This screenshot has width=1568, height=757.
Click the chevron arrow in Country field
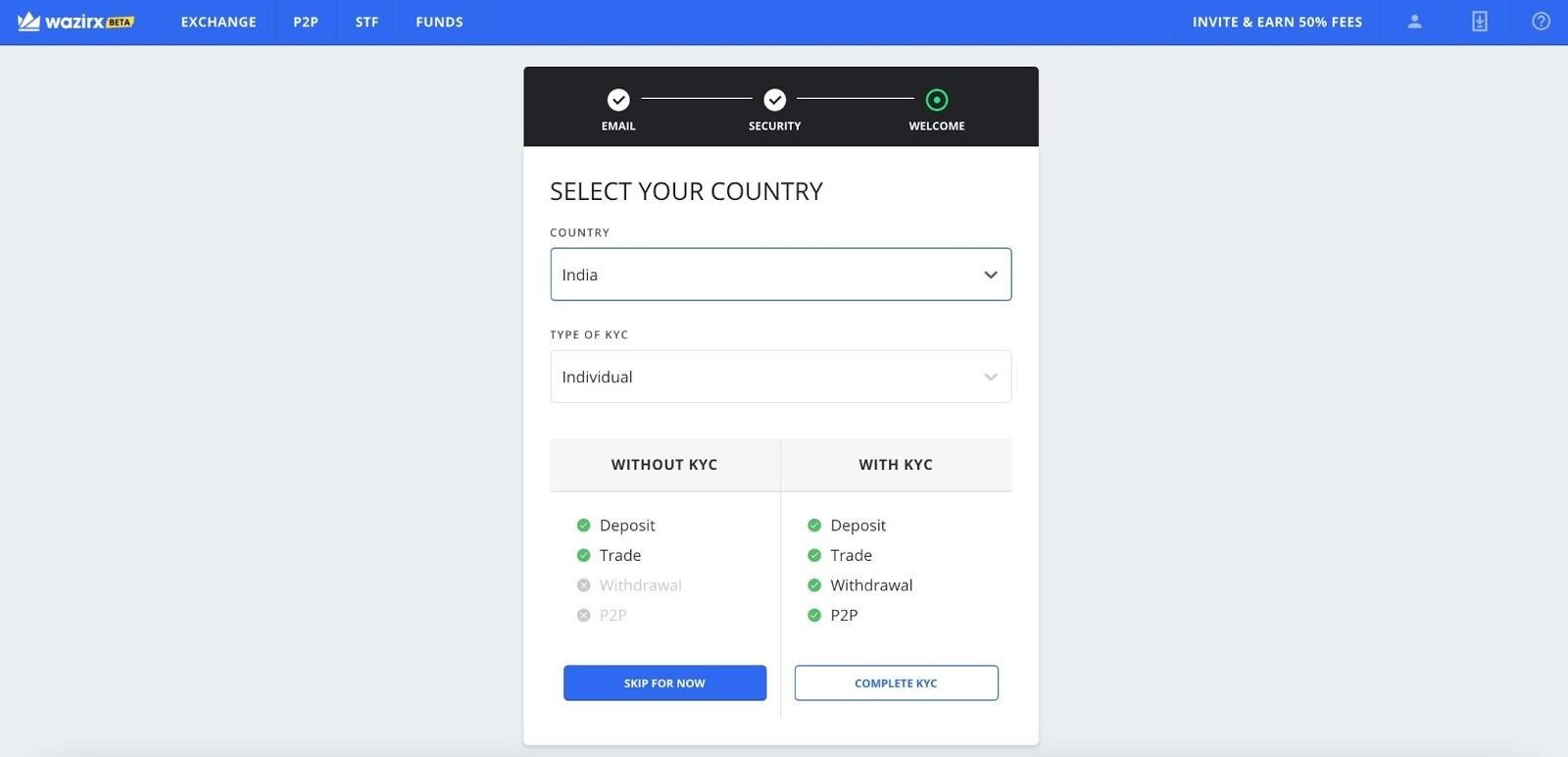(x=991, y=275)
